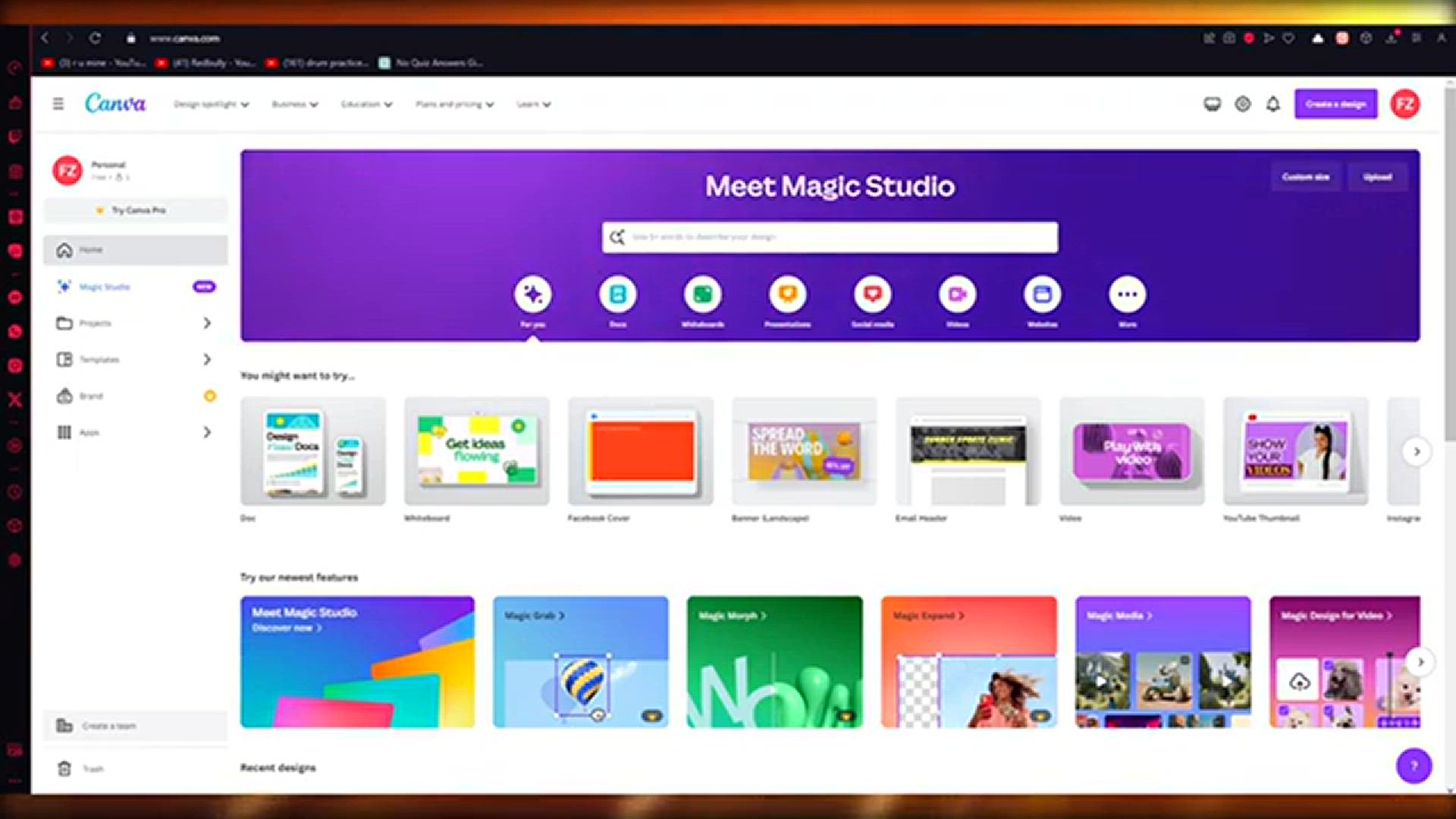Open the Whiteboards category icon
1456x819 pixels.
coord(703,294)
